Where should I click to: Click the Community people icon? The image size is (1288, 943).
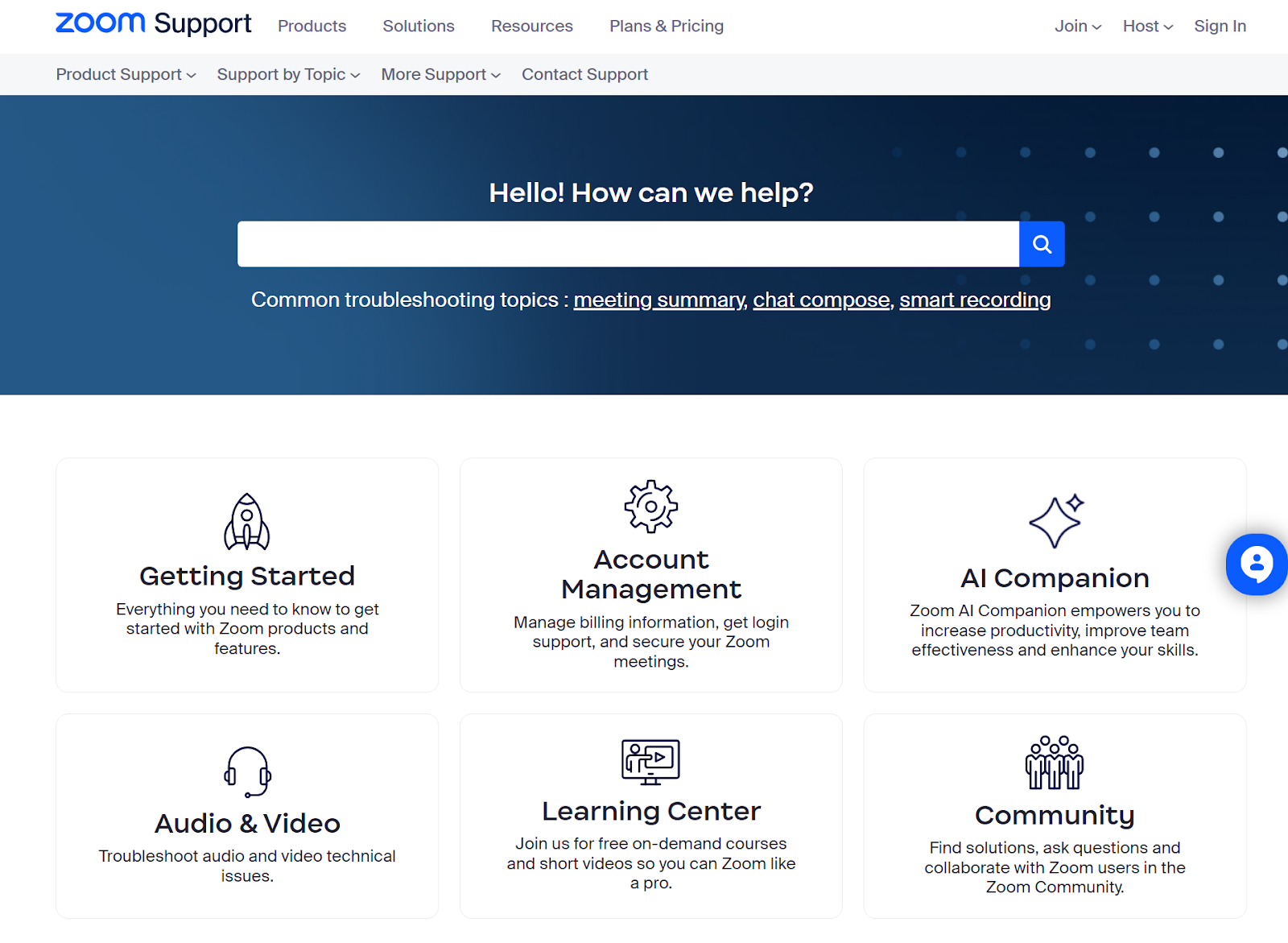point(1055,763)
